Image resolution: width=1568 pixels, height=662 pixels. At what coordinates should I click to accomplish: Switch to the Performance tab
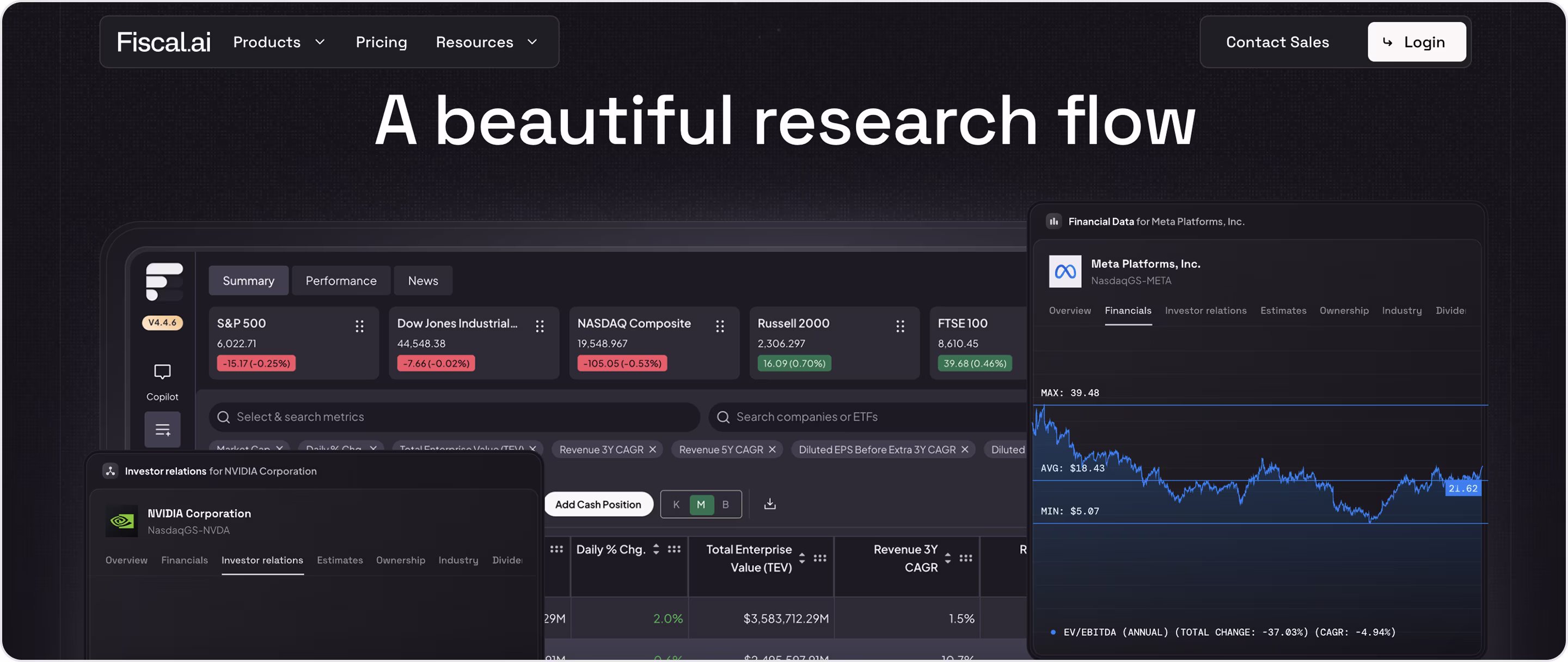(341, 280)
